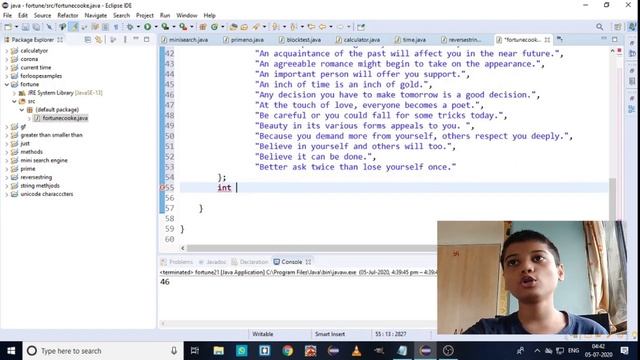Show hidden editor tabs list
This screenshot has width=640, height=360.
click(560, 39)
